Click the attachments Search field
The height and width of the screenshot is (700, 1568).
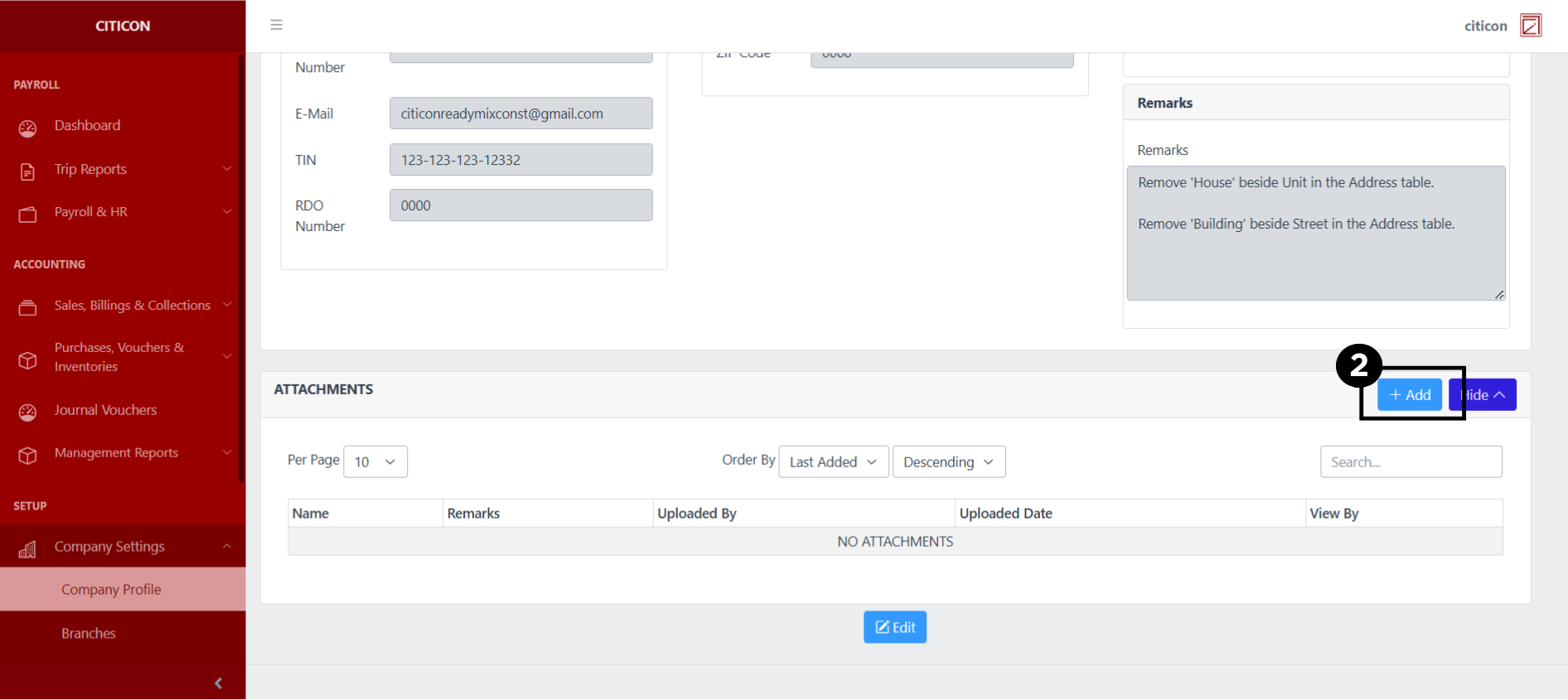click(1411, 462)
